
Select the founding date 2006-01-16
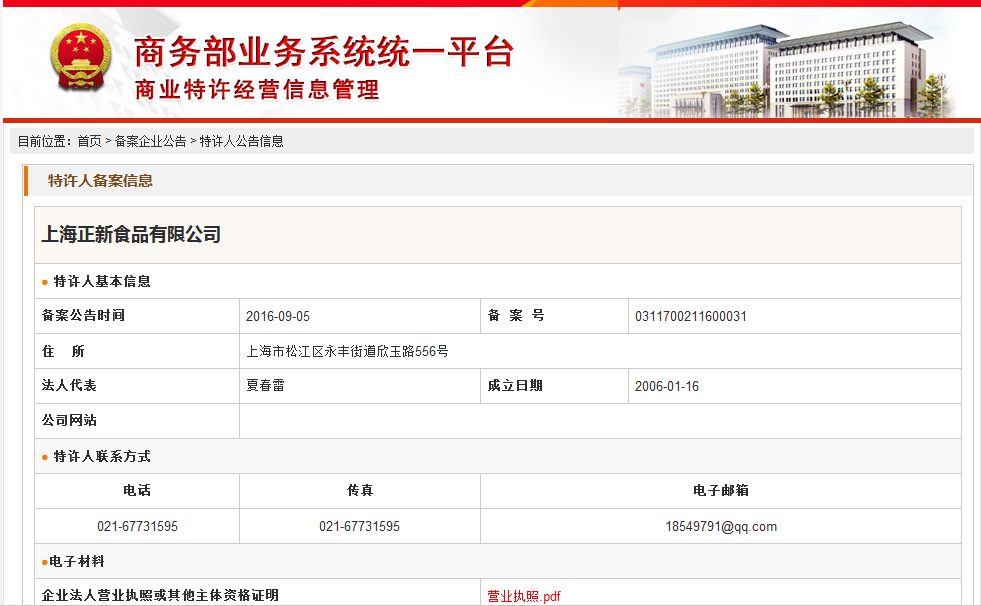tap(667, 386)
